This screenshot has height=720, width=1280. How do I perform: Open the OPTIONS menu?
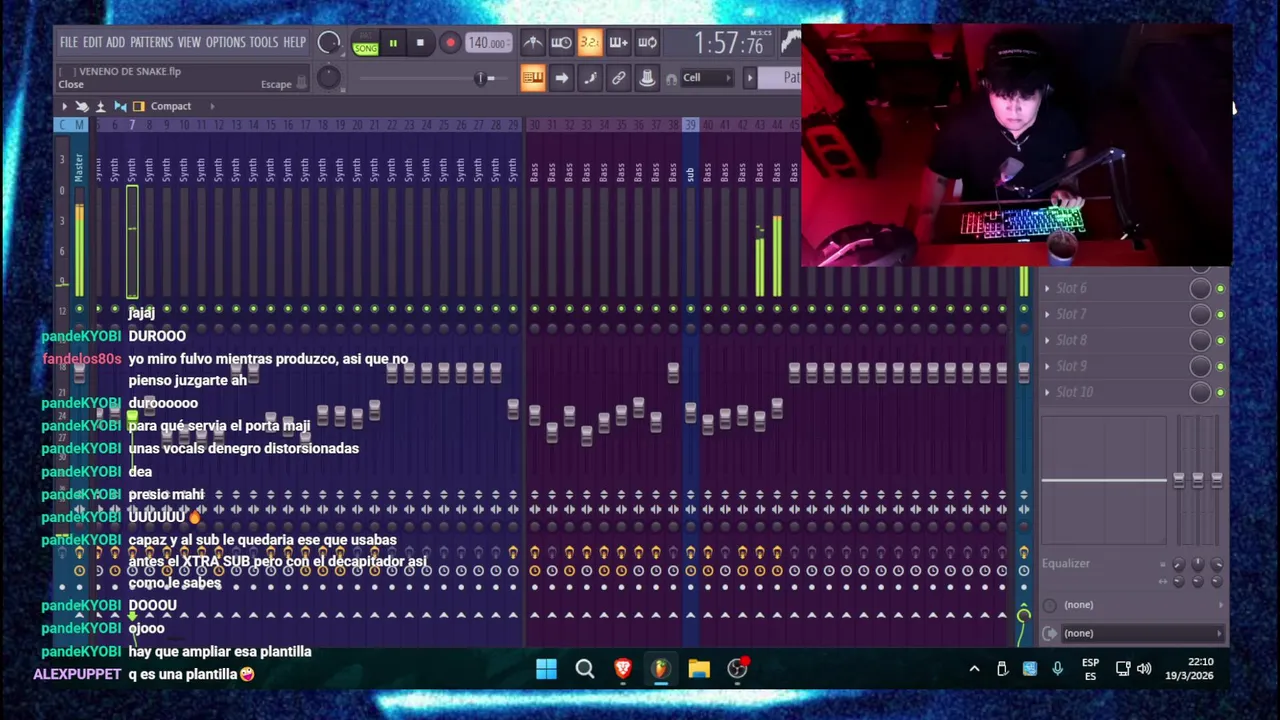(x=225, y=43)
